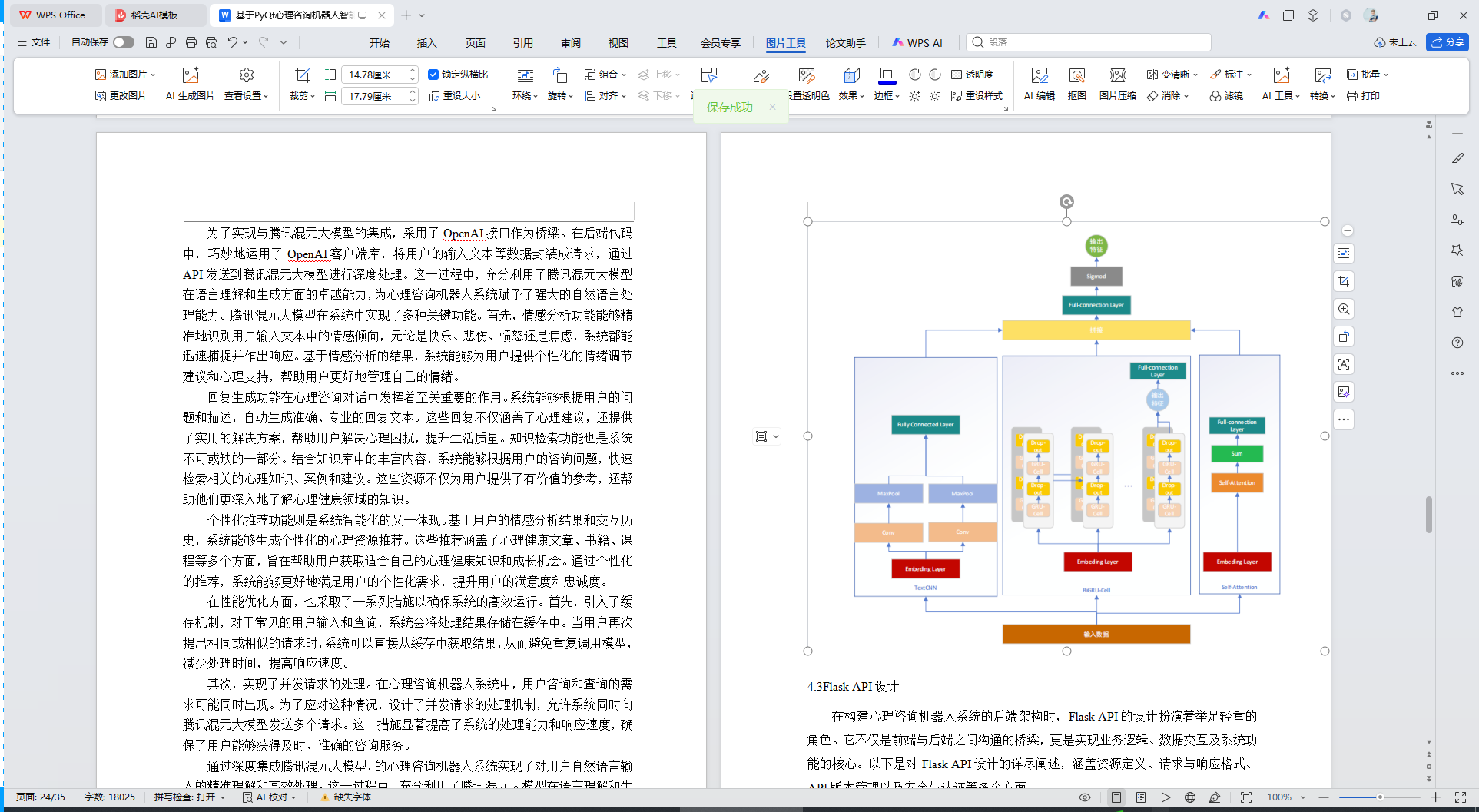This screenshot has width=1479, height=812.
Task: Click the new tab plus button in title bar
Action: (406, 15)
